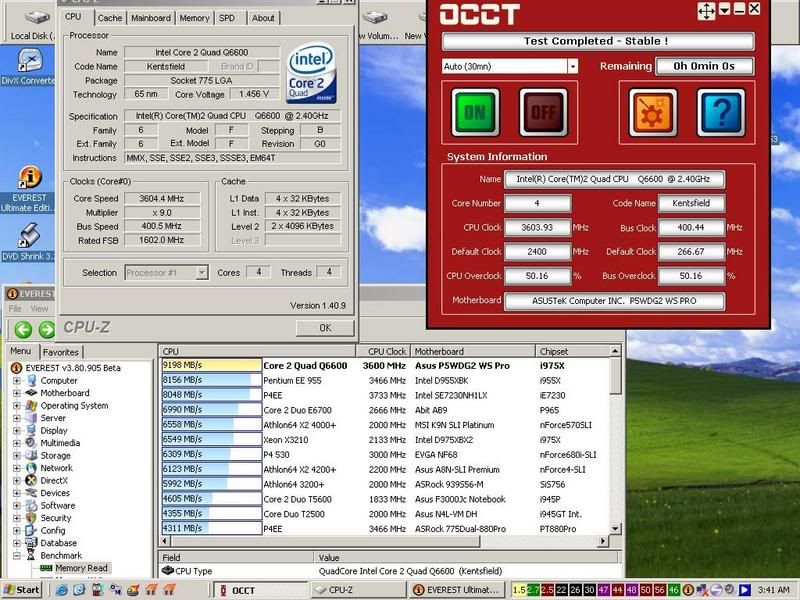The height and width of the screenshot is (600, 800).
Task: Click scroll-right arrow of benchmark horizontal scrollbar
Action: click(604, 541)
